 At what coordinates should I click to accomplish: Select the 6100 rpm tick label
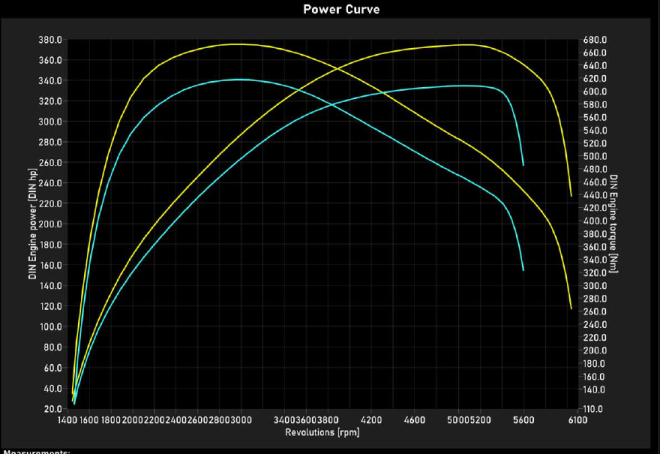(x=577, y=422)
